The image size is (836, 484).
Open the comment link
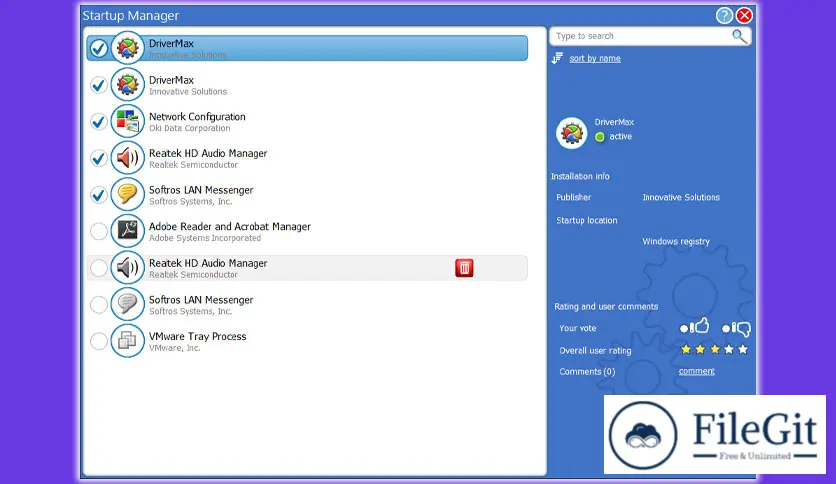coord(696,371)
